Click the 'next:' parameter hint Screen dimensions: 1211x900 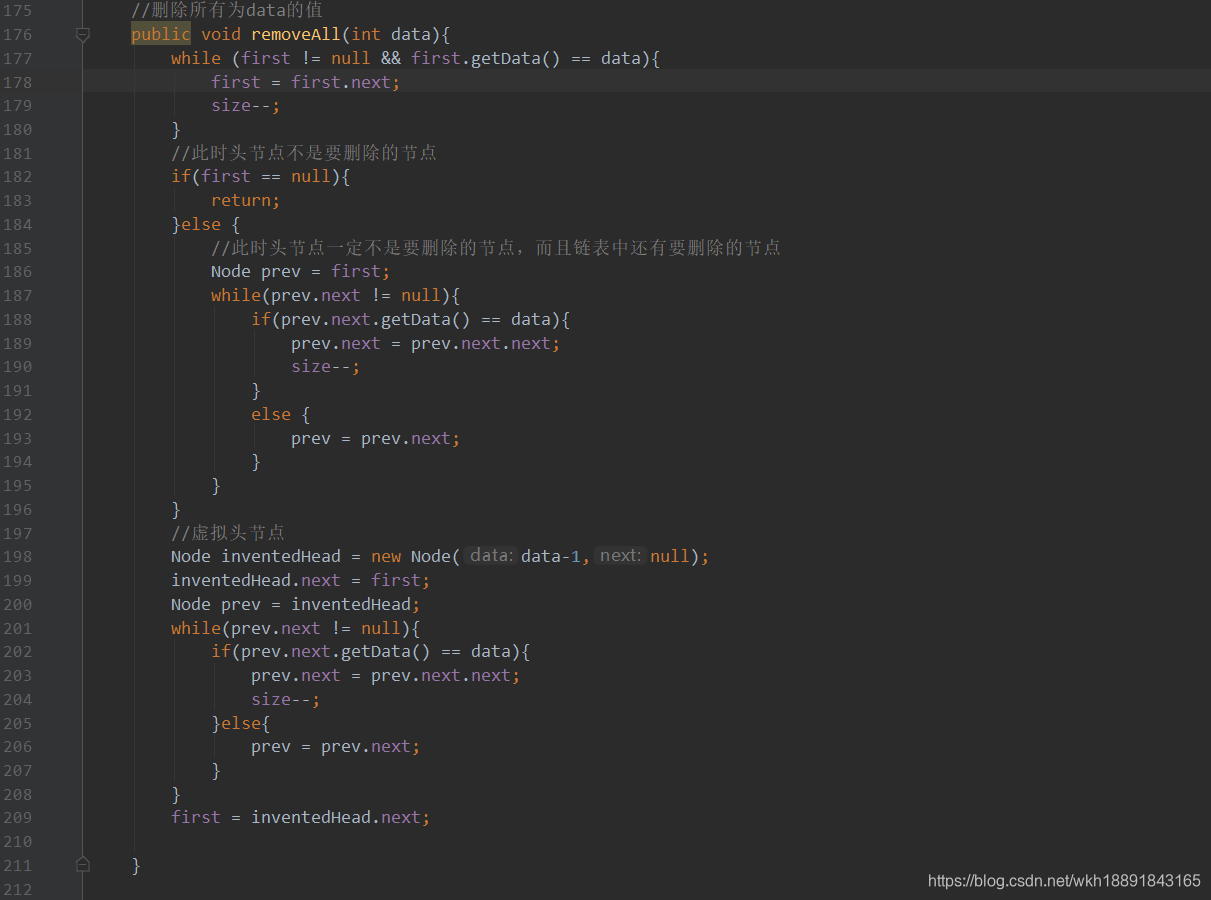click(x=620, y=556)
